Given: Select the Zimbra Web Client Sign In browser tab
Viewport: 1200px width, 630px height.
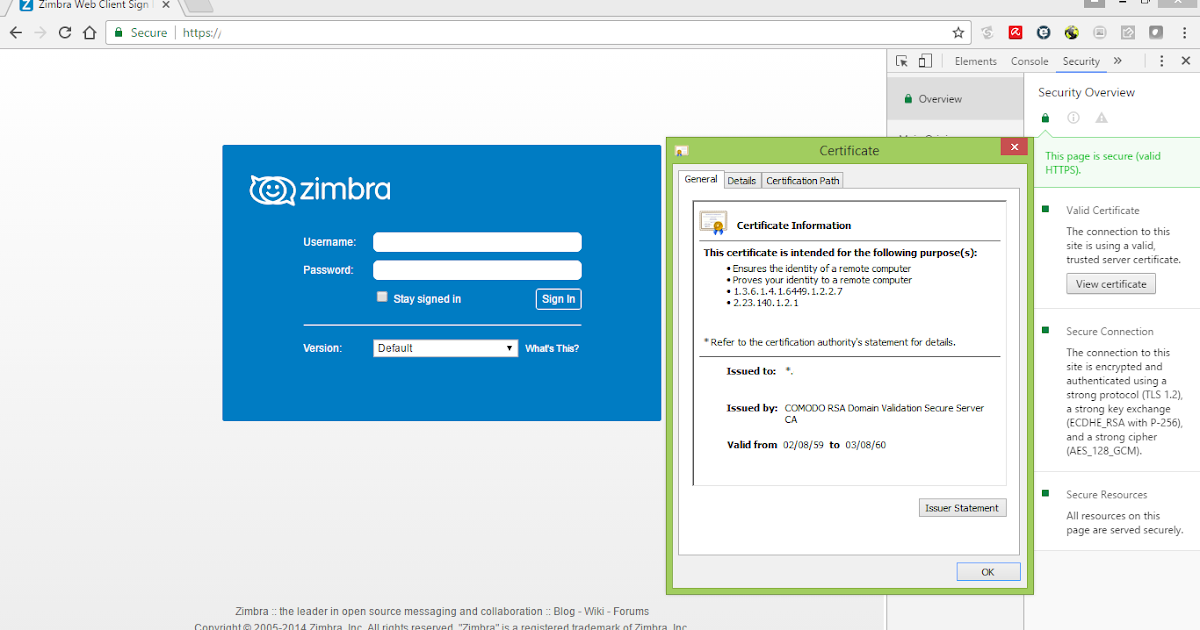Looking at the screenshot, I should 92,5.
